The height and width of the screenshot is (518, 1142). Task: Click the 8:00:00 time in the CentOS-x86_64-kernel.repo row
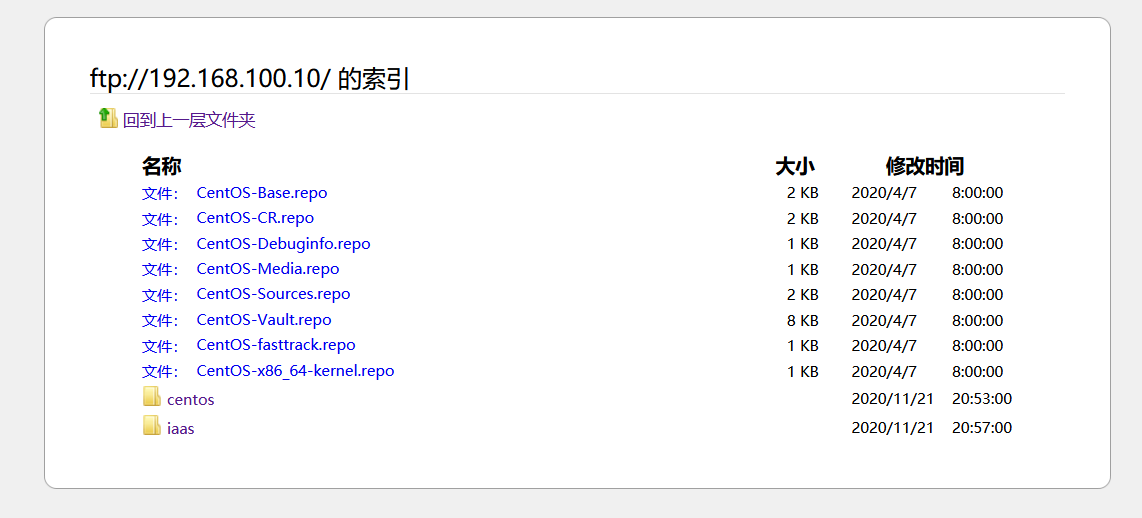click(977, 372)
